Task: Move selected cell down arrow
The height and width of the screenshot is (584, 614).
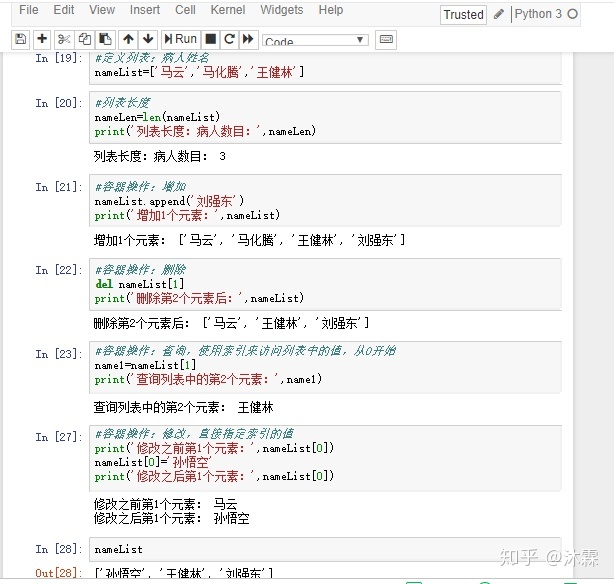Action: (x=148, y=39)
